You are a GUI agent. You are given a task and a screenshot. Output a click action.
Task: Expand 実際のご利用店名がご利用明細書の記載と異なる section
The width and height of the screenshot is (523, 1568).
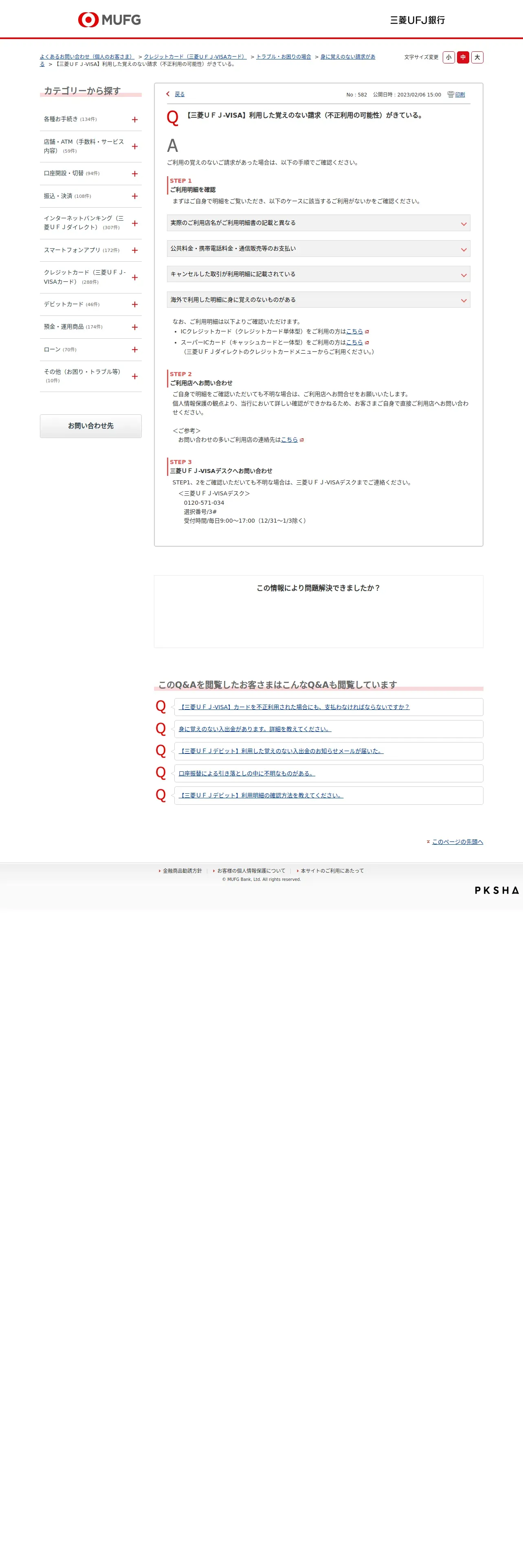[319, 223]
